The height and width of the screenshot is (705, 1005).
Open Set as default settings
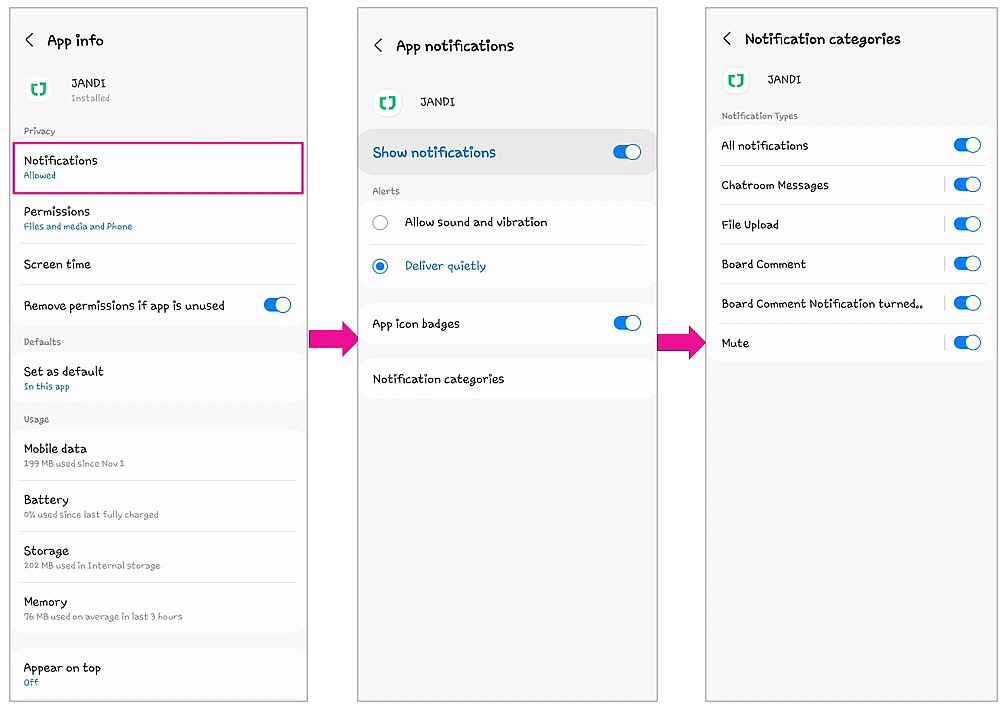[x=157, y=377]
